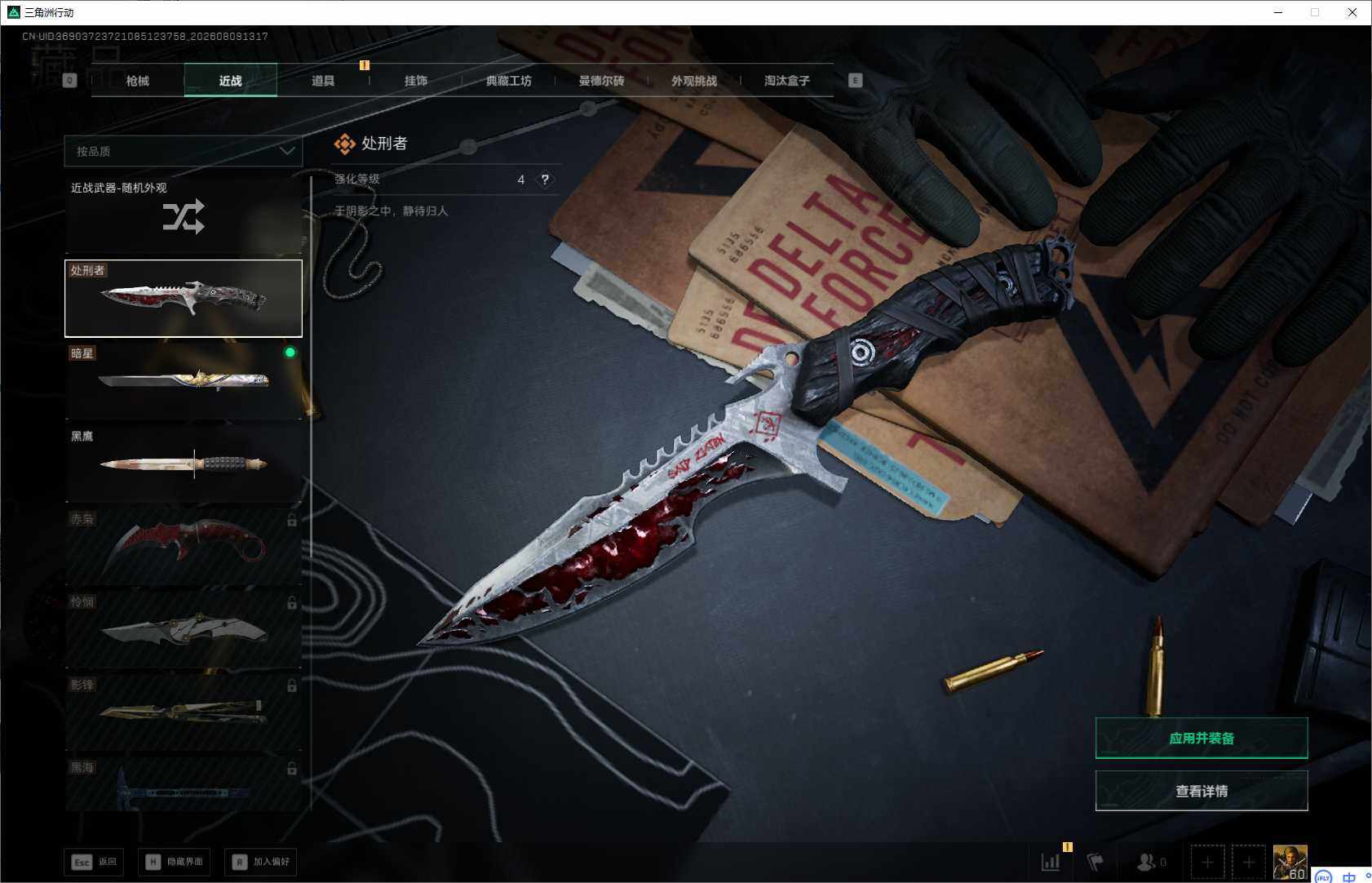Viewport: 1372px width, 883px height.
Task: Switch to the 道具 tab
Action: [x=323, y=81]
